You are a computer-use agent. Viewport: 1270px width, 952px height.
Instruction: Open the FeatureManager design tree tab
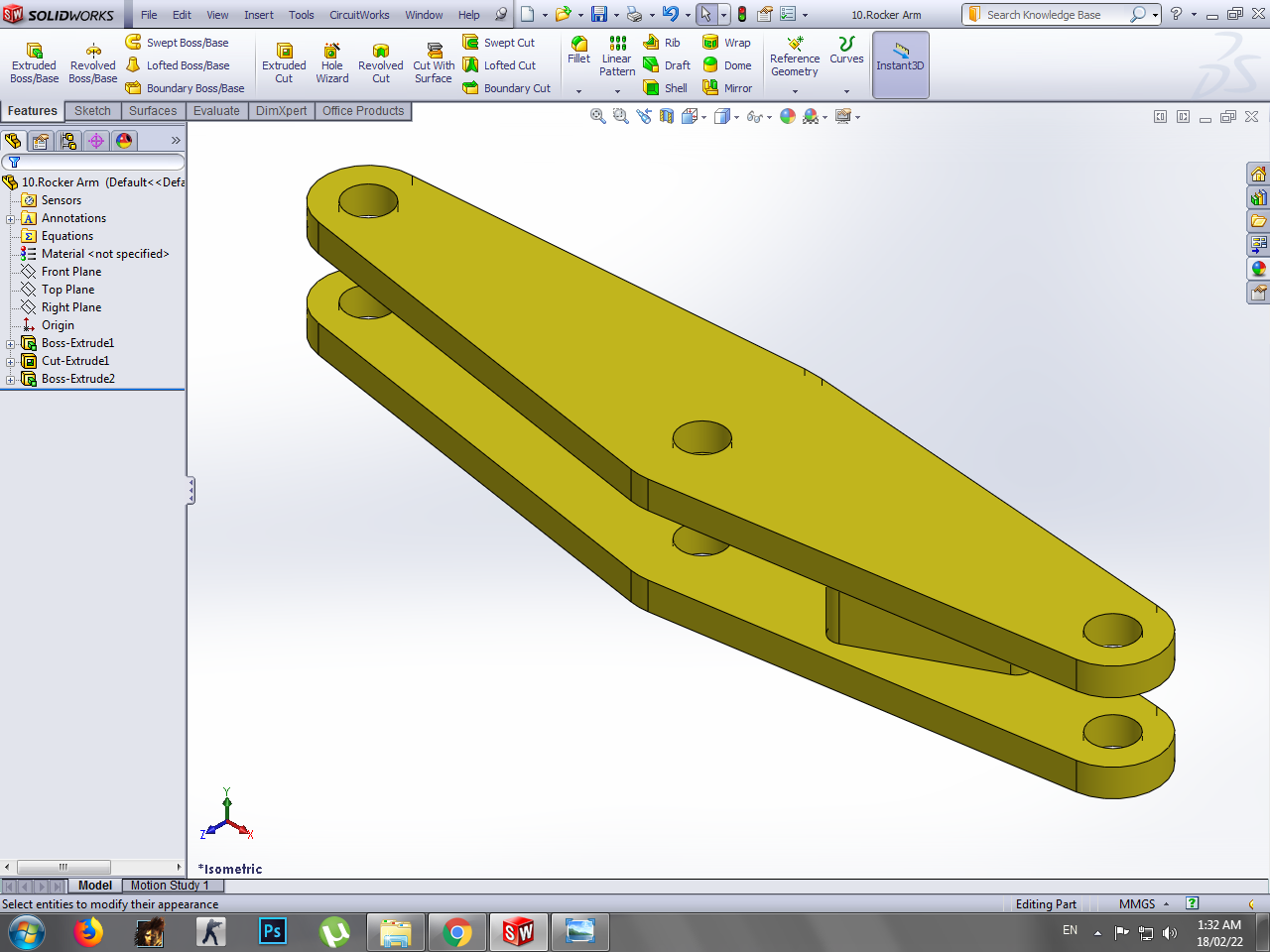point(14,141)
